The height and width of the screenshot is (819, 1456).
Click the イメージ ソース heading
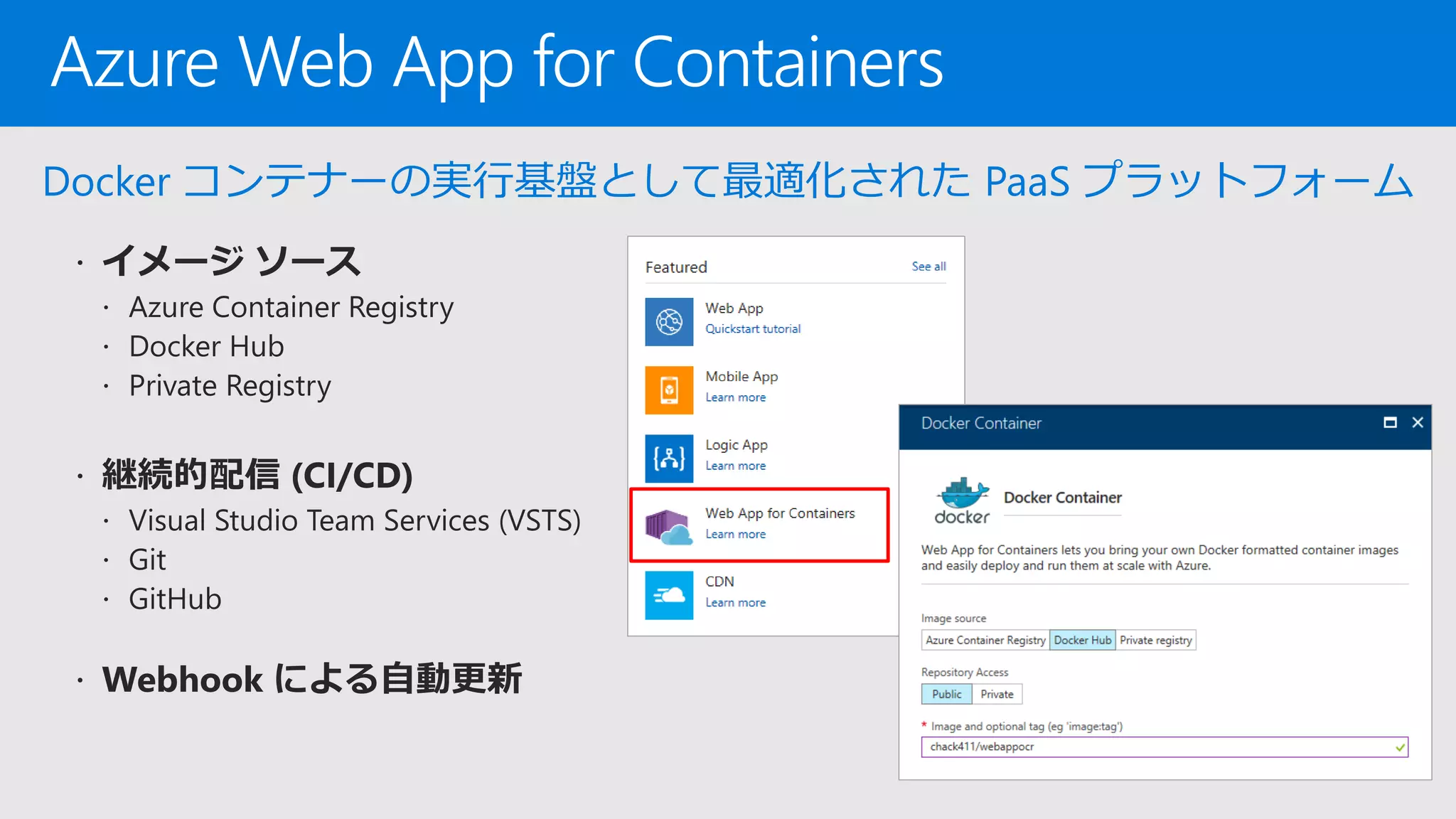[232, 261]
